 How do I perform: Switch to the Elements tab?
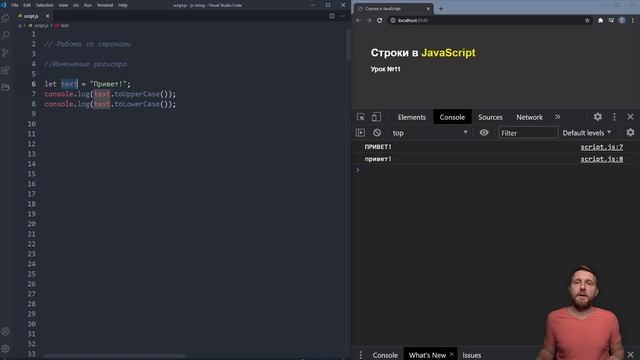tap(411, 117)
